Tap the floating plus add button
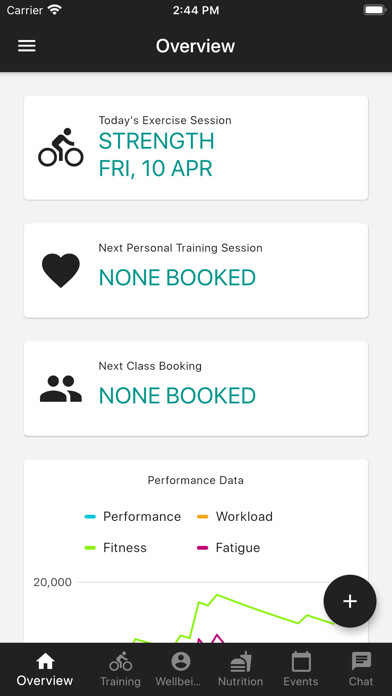This screenshot has height=696, width=392. click(x=350, y=601)
